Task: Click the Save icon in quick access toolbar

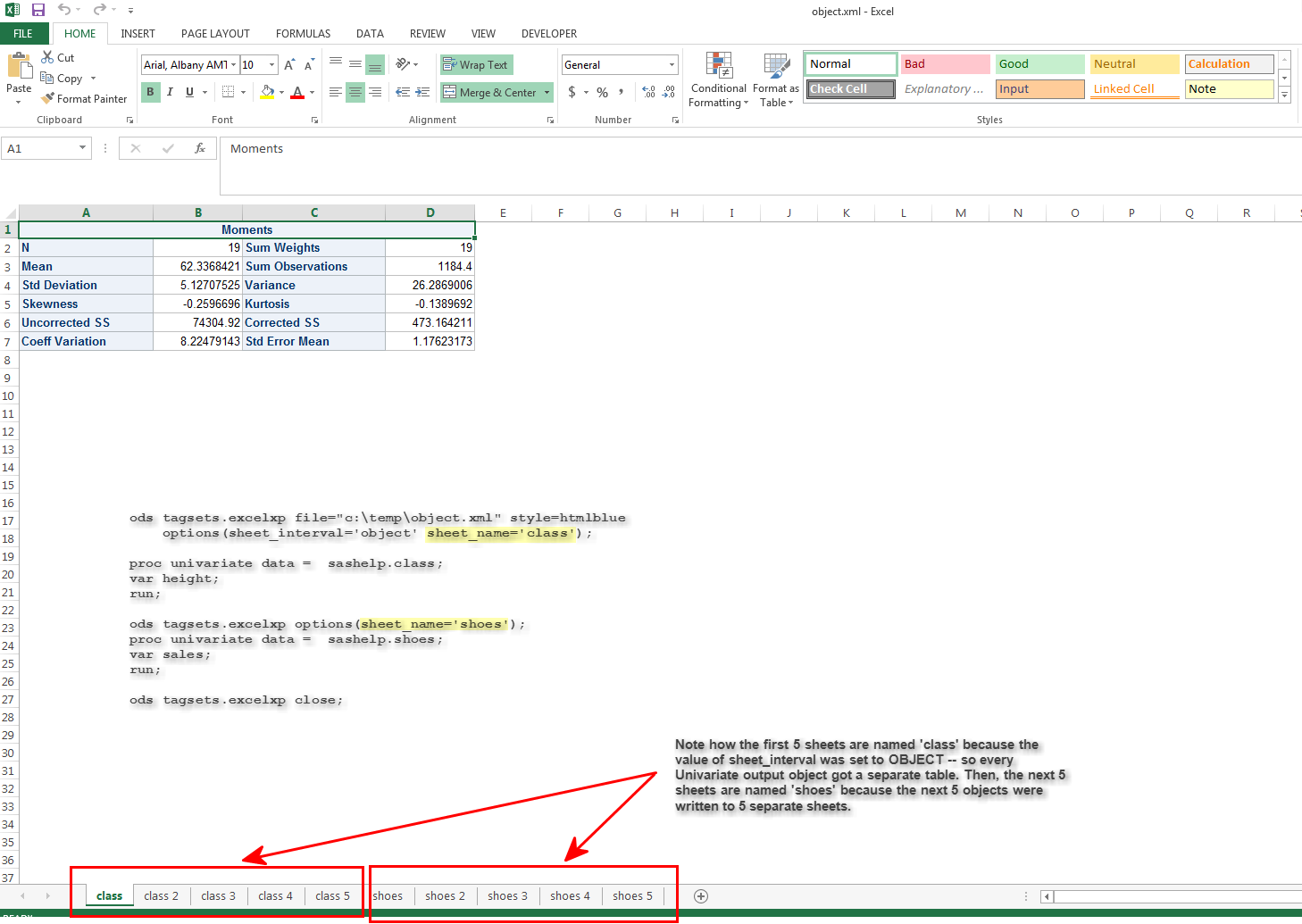Action: 38,10
